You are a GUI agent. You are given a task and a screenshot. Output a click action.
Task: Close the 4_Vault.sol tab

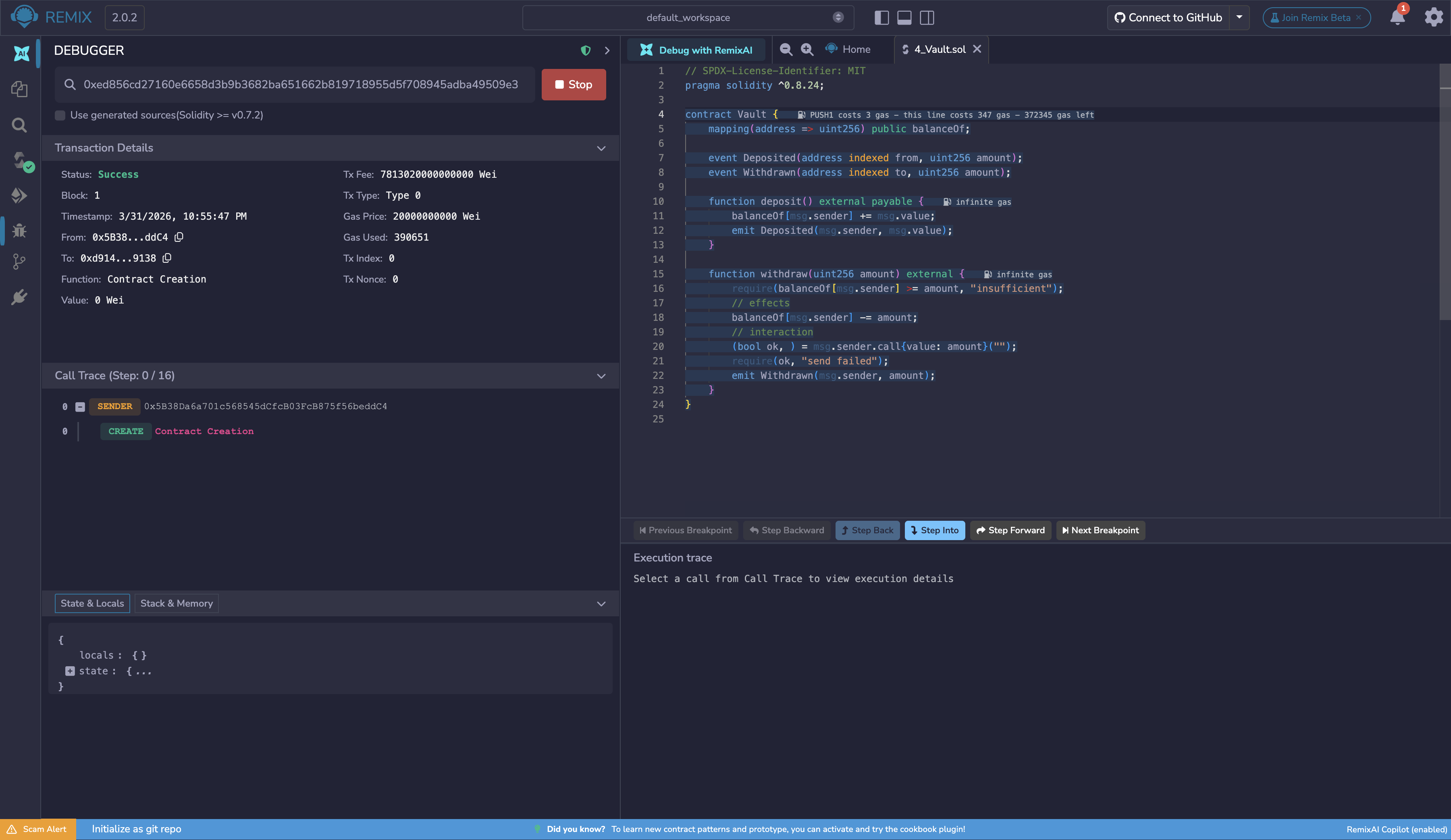[977, 50]
